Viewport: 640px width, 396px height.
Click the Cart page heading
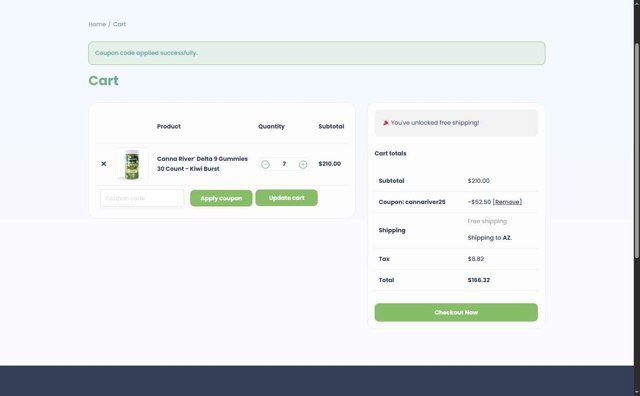pyautogui.click(x=104, y=80)
